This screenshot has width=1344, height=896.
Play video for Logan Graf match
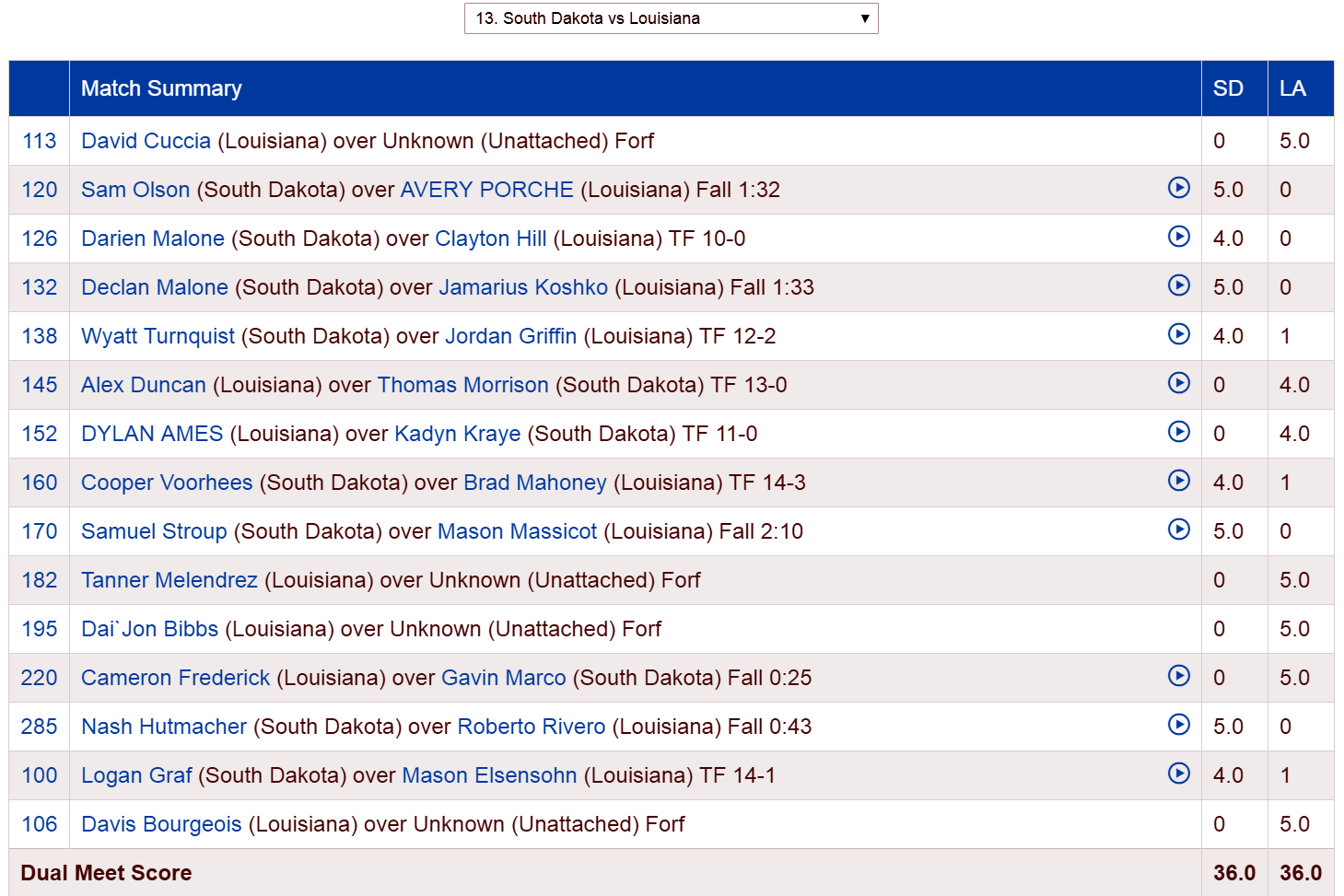point(1178,774)
